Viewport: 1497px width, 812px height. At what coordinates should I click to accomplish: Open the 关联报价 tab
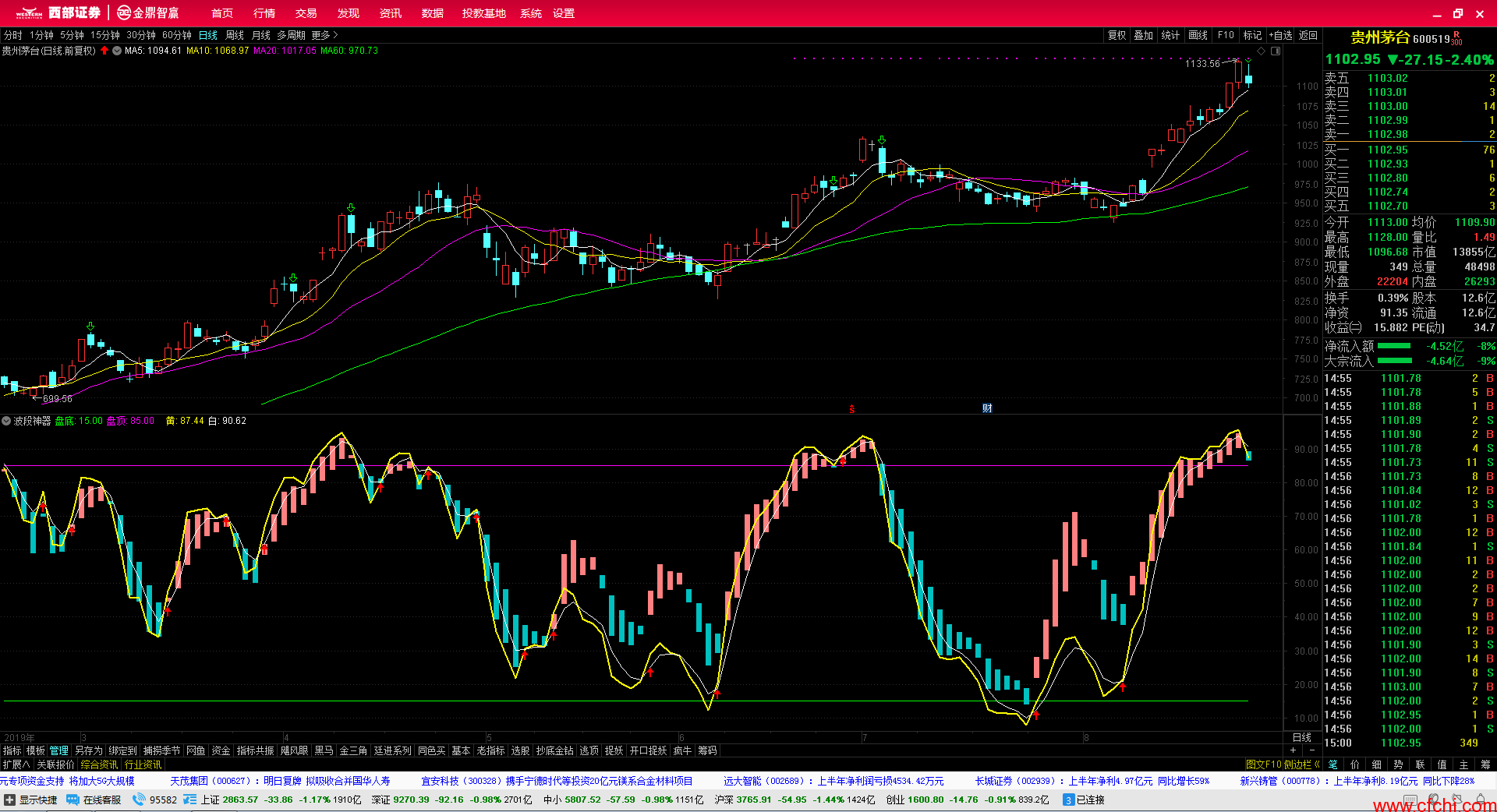(x=55, y=764)
